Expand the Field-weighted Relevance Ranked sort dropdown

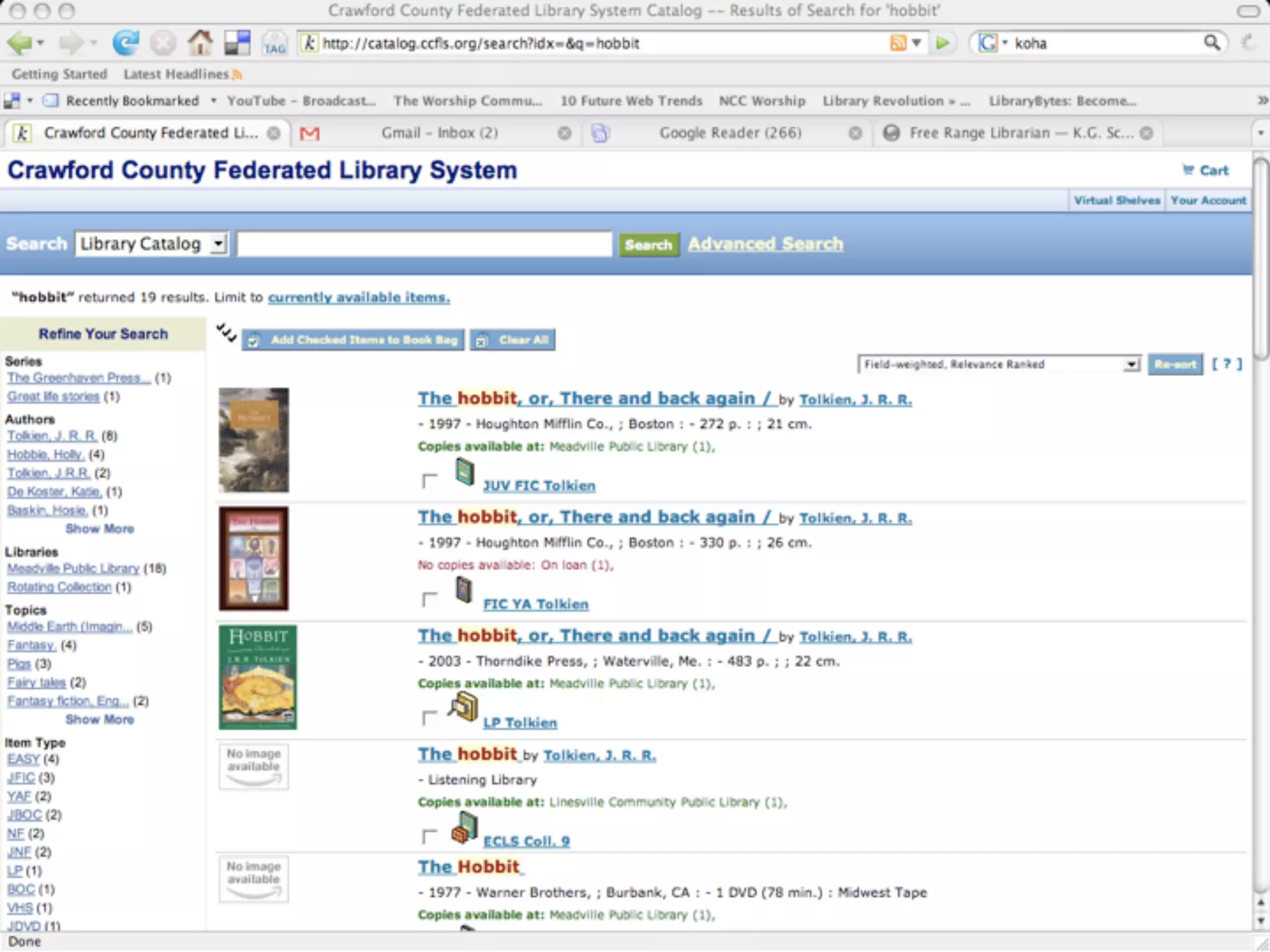[x=998, y=364]
